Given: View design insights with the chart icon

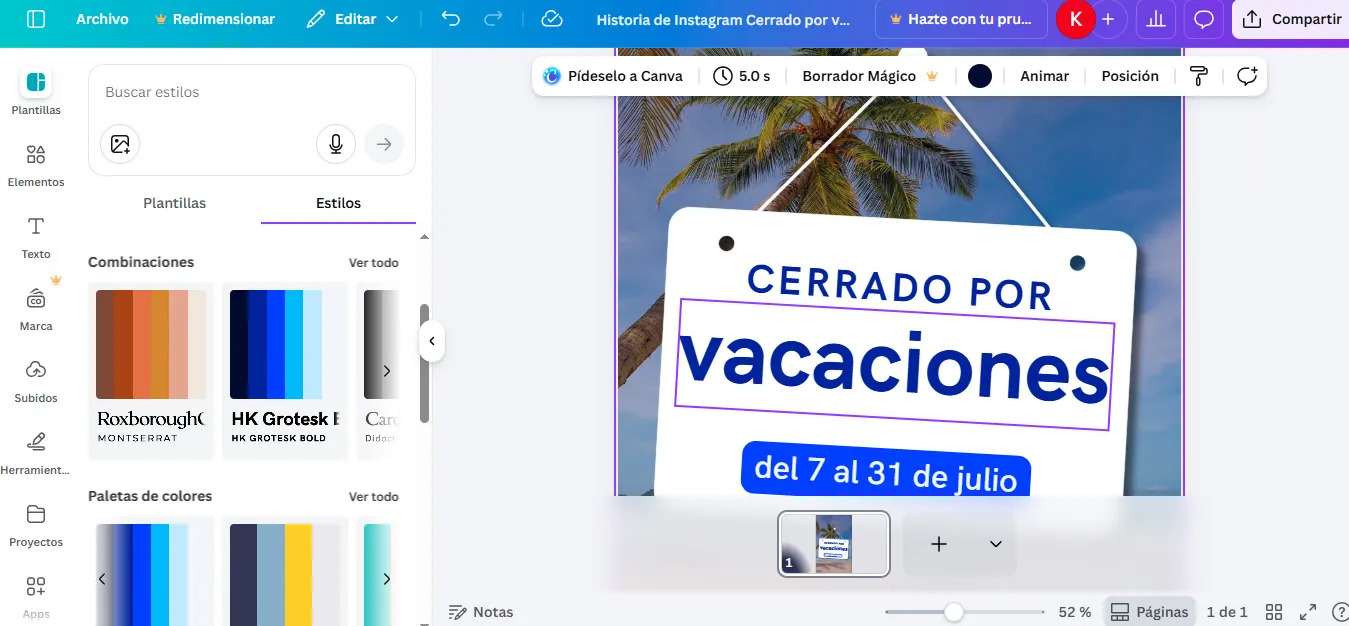Looking at the screenshot, I should click(1155, 19).
